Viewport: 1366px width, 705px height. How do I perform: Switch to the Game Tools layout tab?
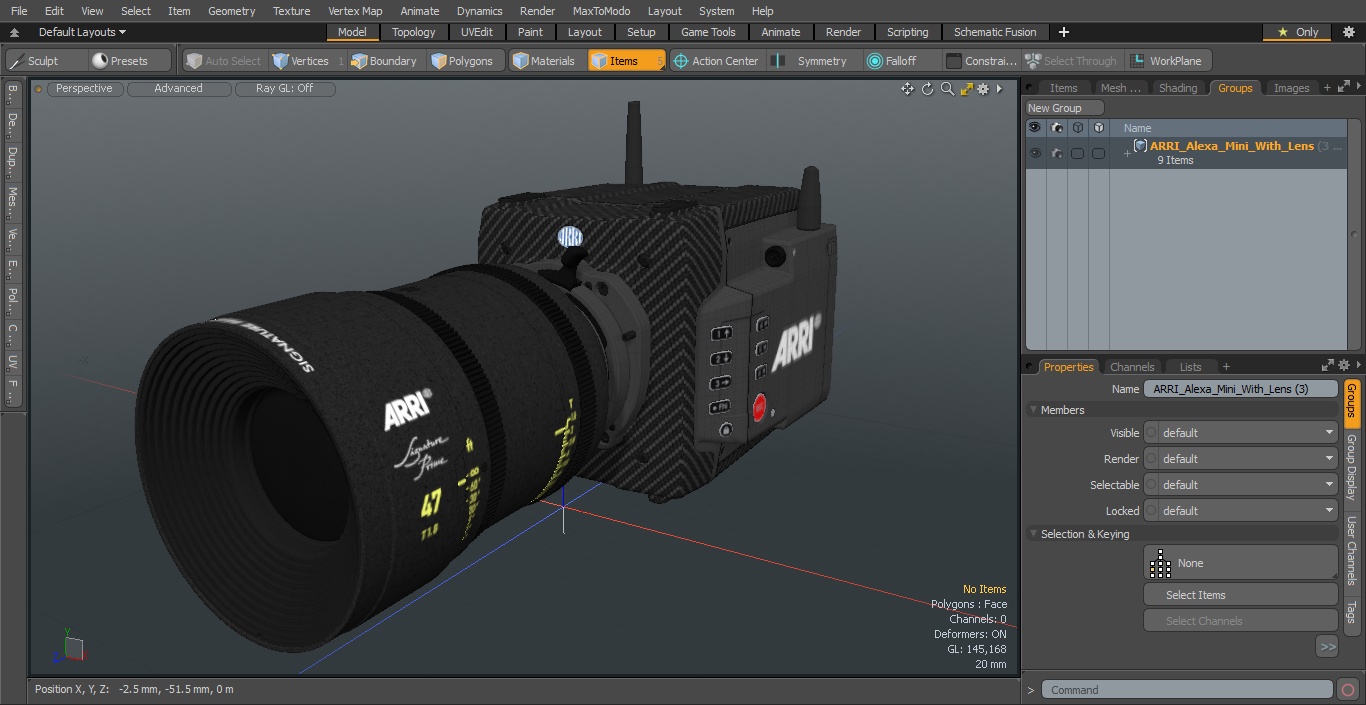pyautogui.click(x=708, y=32)
